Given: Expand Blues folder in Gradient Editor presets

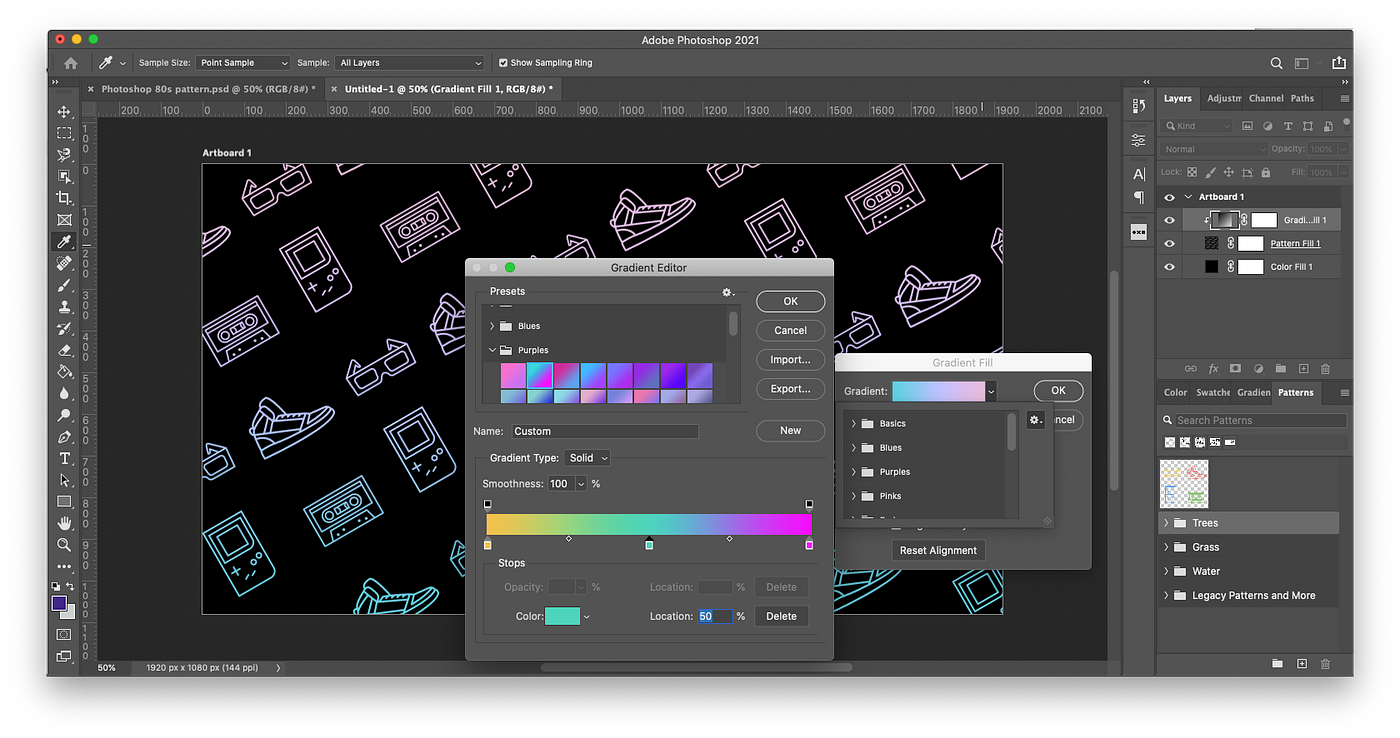Looking at the screenshot, I should pyautogui.click(x=492, y=326).
